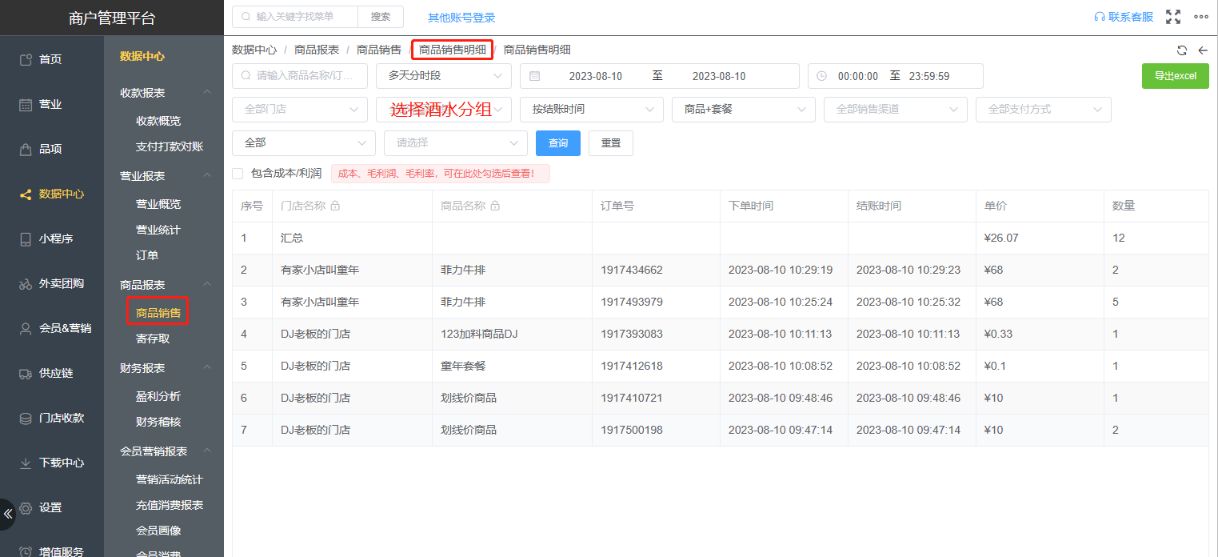Open the 营业 calendar icon in sidebar
The width and height of the screenshot is (1218, 557).
pyautogui.click(x=26, y=105)
